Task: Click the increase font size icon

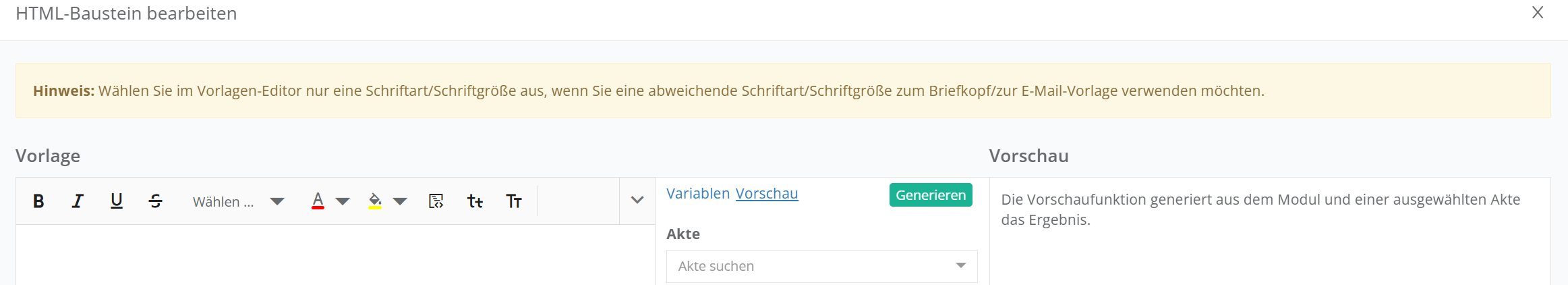Action: point(514,201)
